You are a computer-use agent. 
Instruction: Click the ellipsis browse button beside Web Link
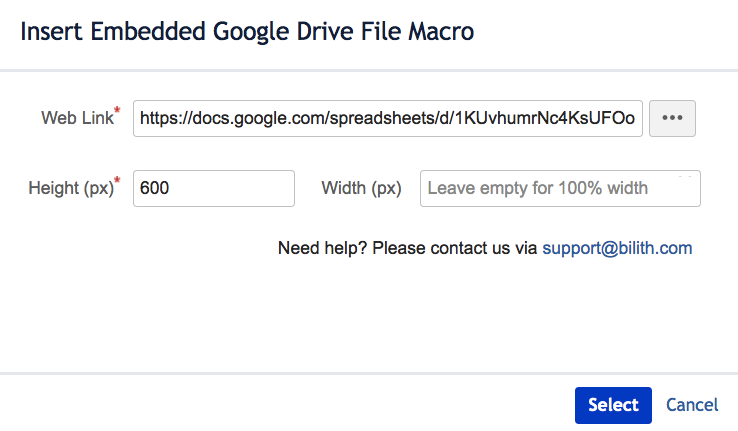[672, 118]
